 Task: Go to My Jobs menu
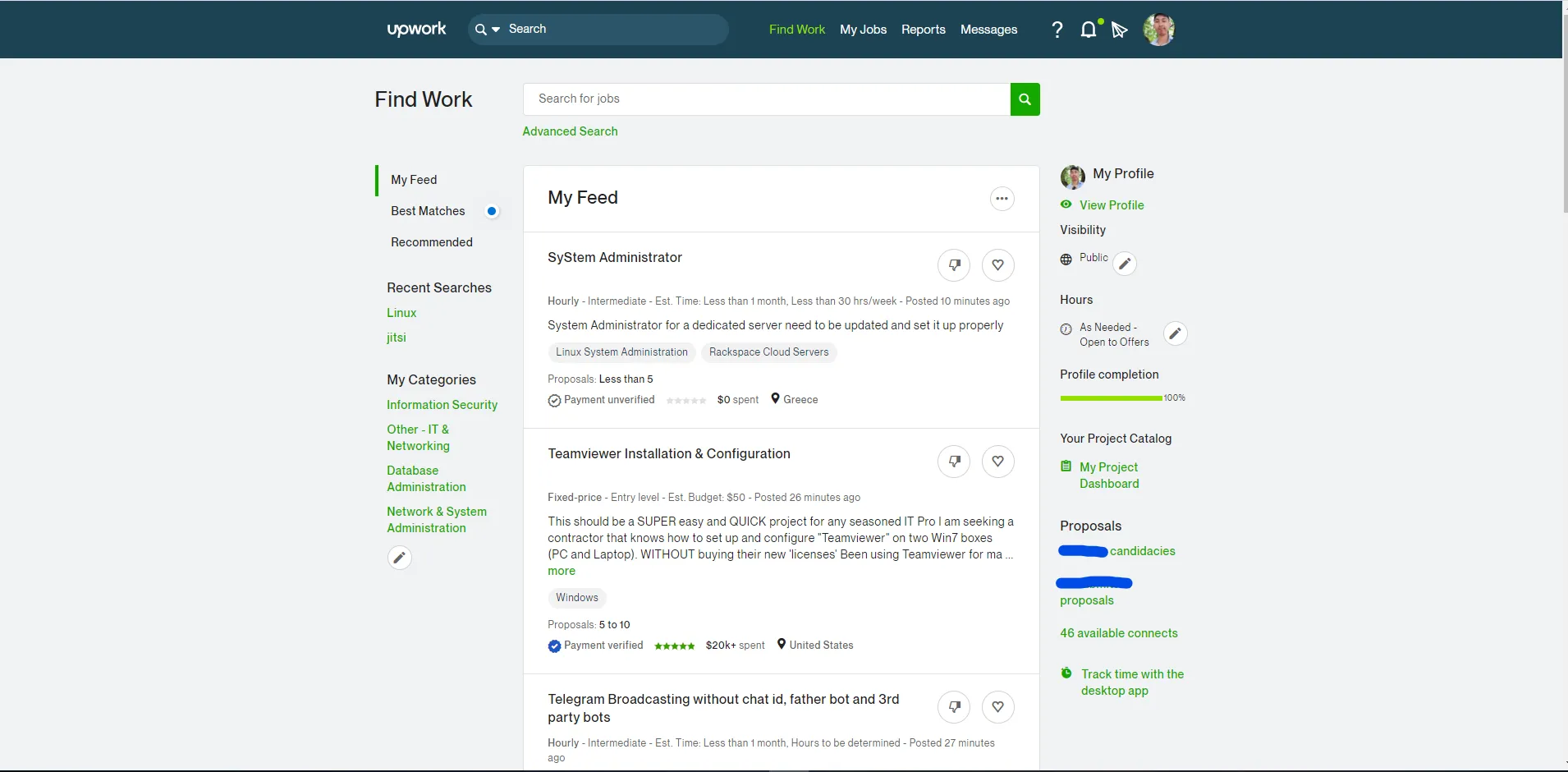(863, 30)
